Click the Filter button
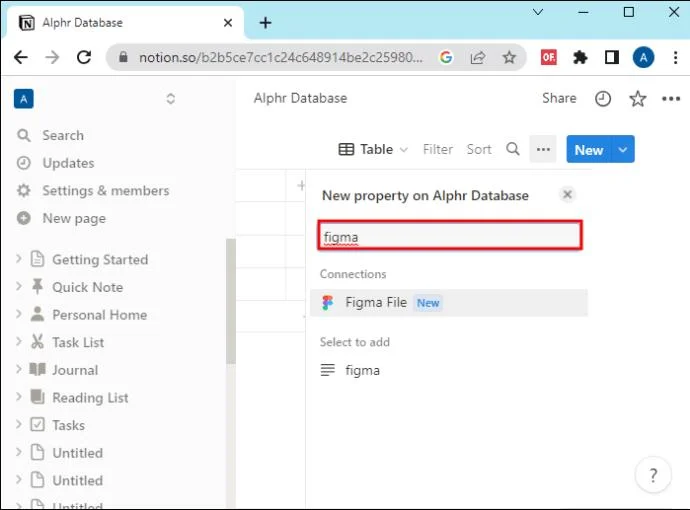The height and width of the screenshot is (510, 690). point(437,150)
